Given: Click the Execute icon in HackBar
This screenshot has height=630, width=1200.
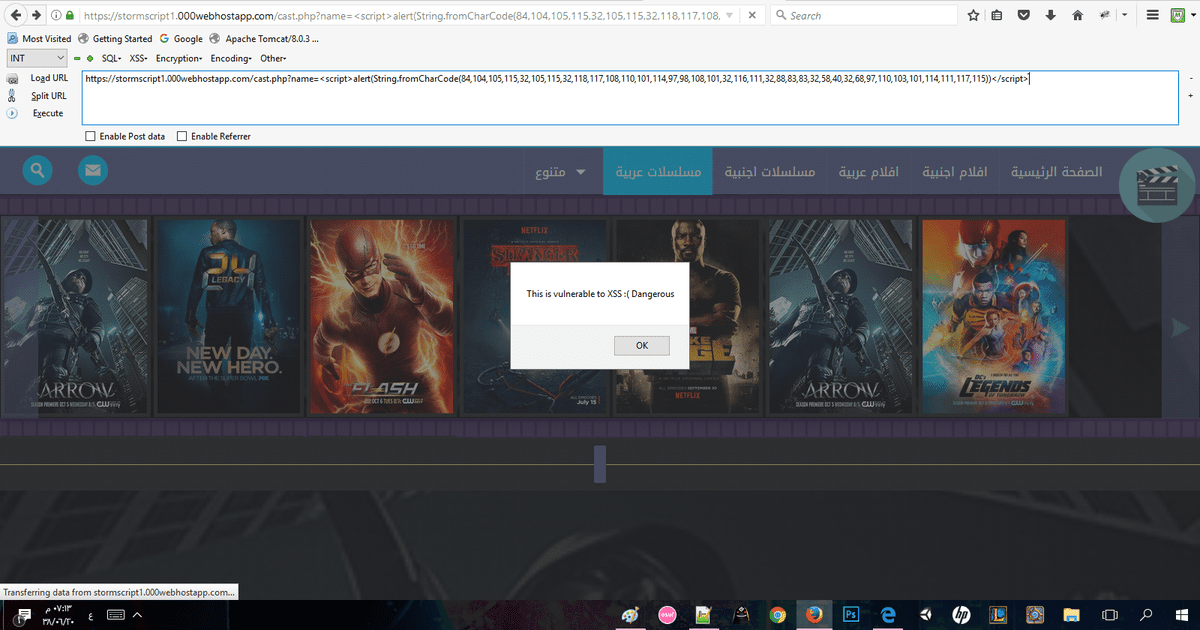Looking at the screenshot, I should 11,113.
